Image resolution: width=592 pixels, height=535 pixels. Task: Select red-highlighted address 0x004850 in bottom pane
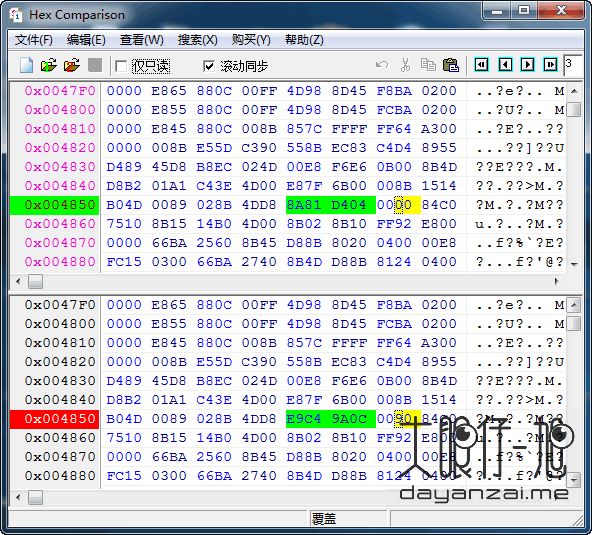(x=55, y=419)
